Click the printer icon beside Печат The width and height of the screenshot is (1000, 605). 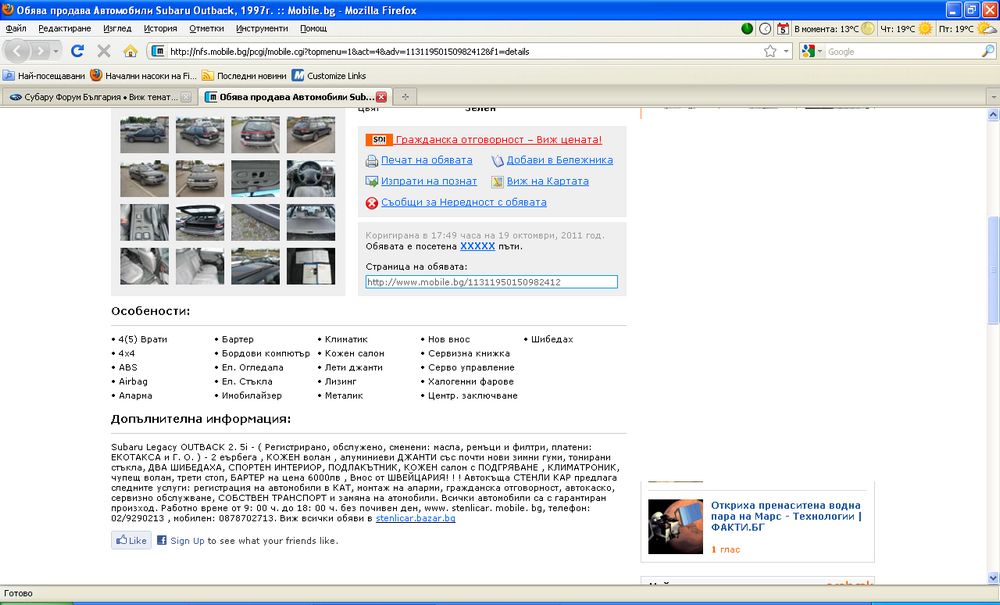(372, 161)
